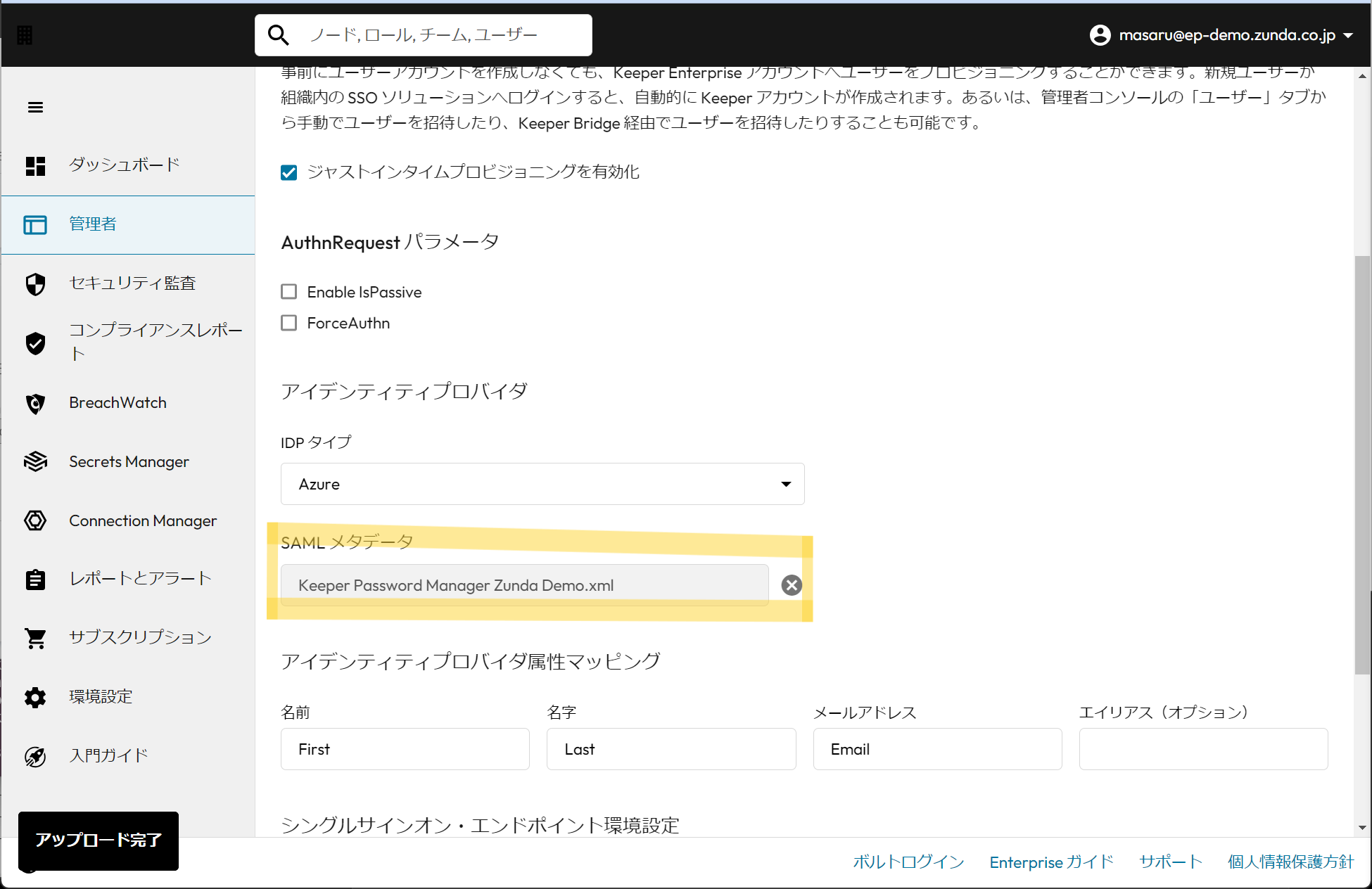Click the BreachWatch shield icon
Image resolution: width=1372 pixels, height=889 pixels.
point(35,403)
